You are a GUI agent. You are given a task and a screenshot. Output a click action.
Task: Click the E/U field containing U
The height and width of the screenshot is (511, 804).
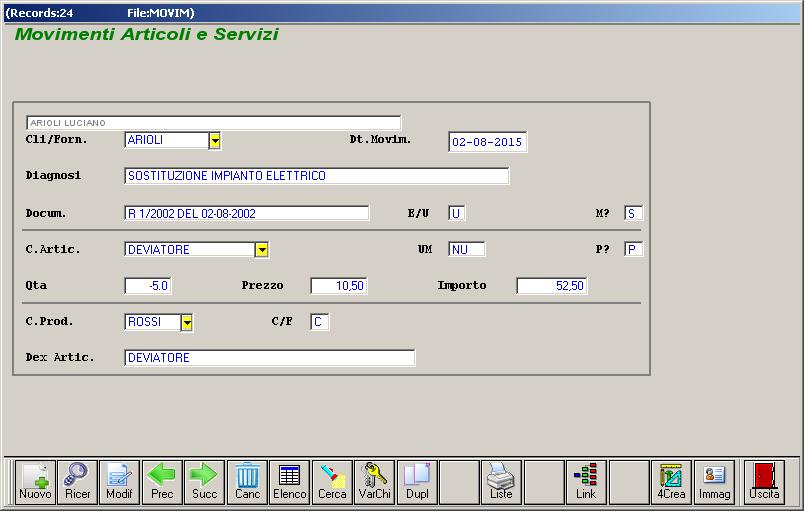(456, 213)
